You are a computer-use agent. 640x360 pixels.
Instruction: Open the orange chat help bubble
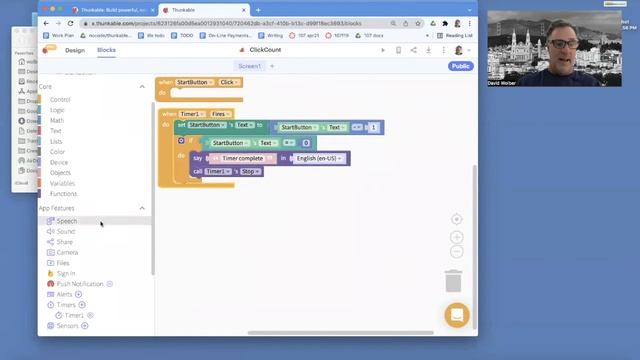click(x=457, y=315)
